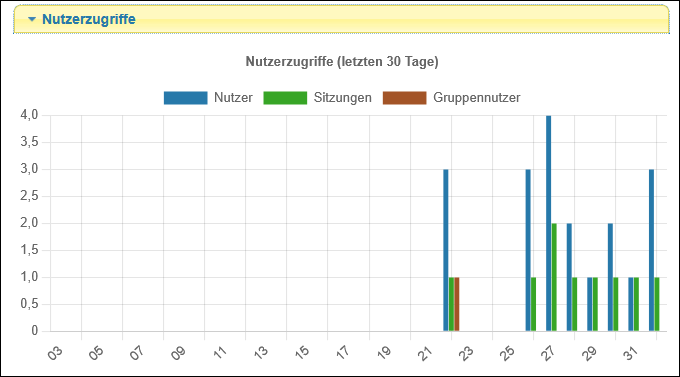Click the green Sitzungen bar reaching 2,0
The width and height of the screenshot is (680, 377).
554,277
